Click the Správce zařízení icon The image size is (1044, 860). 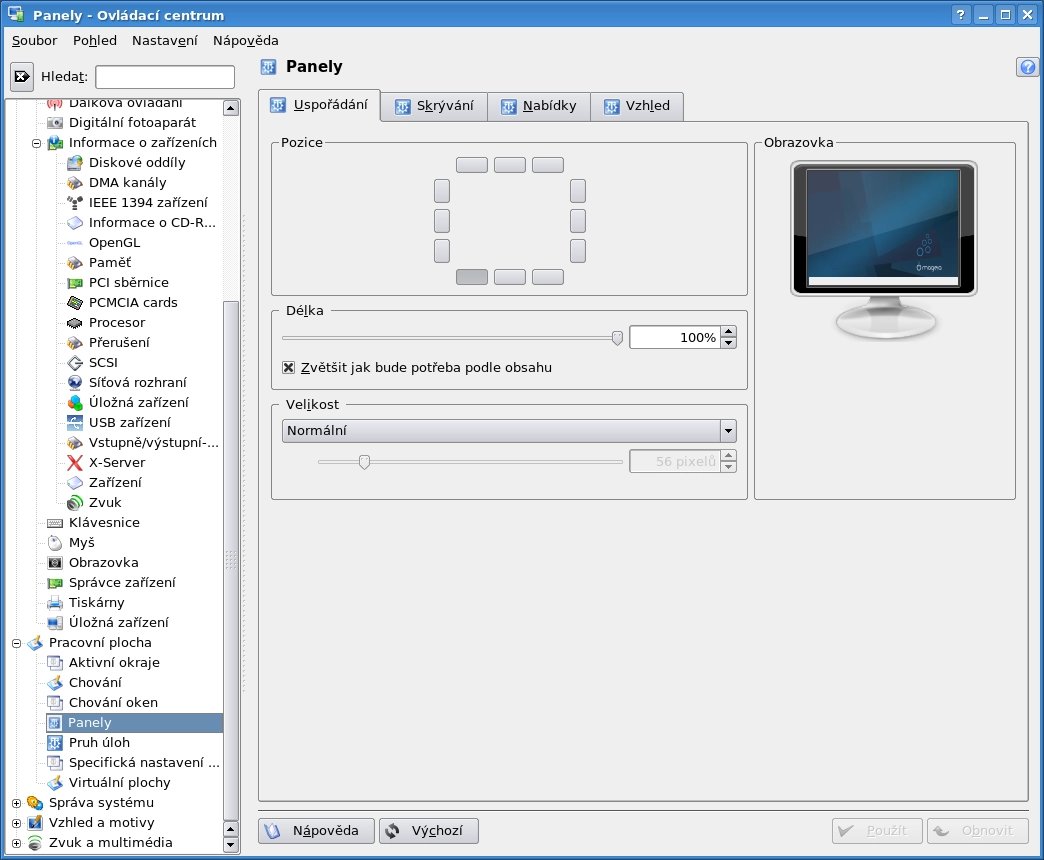(55, 583)
